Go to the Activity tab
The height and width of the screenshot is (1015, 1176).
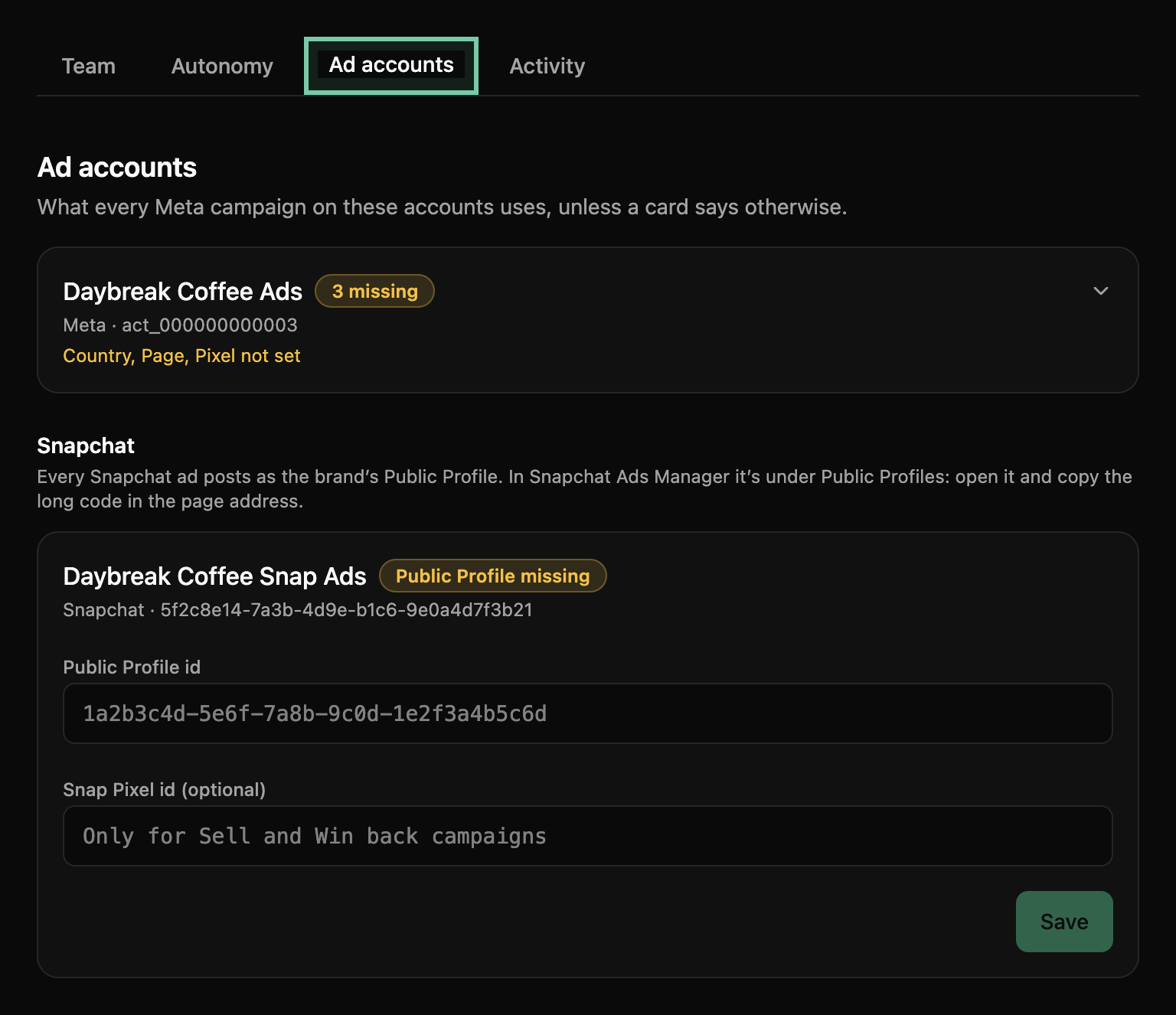[547, 66]
